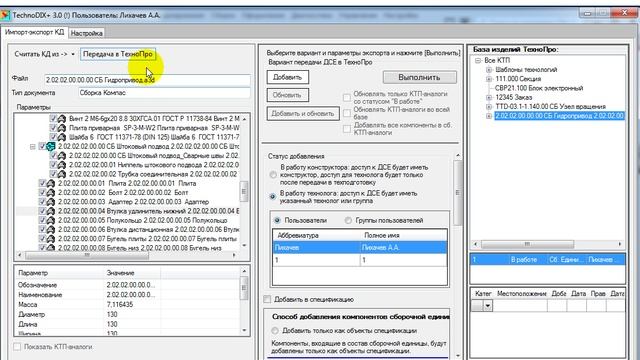Screen dimensions: 640x360
Task: Click assembly icon of Штоковый подвод row
Action: point(51,146)
